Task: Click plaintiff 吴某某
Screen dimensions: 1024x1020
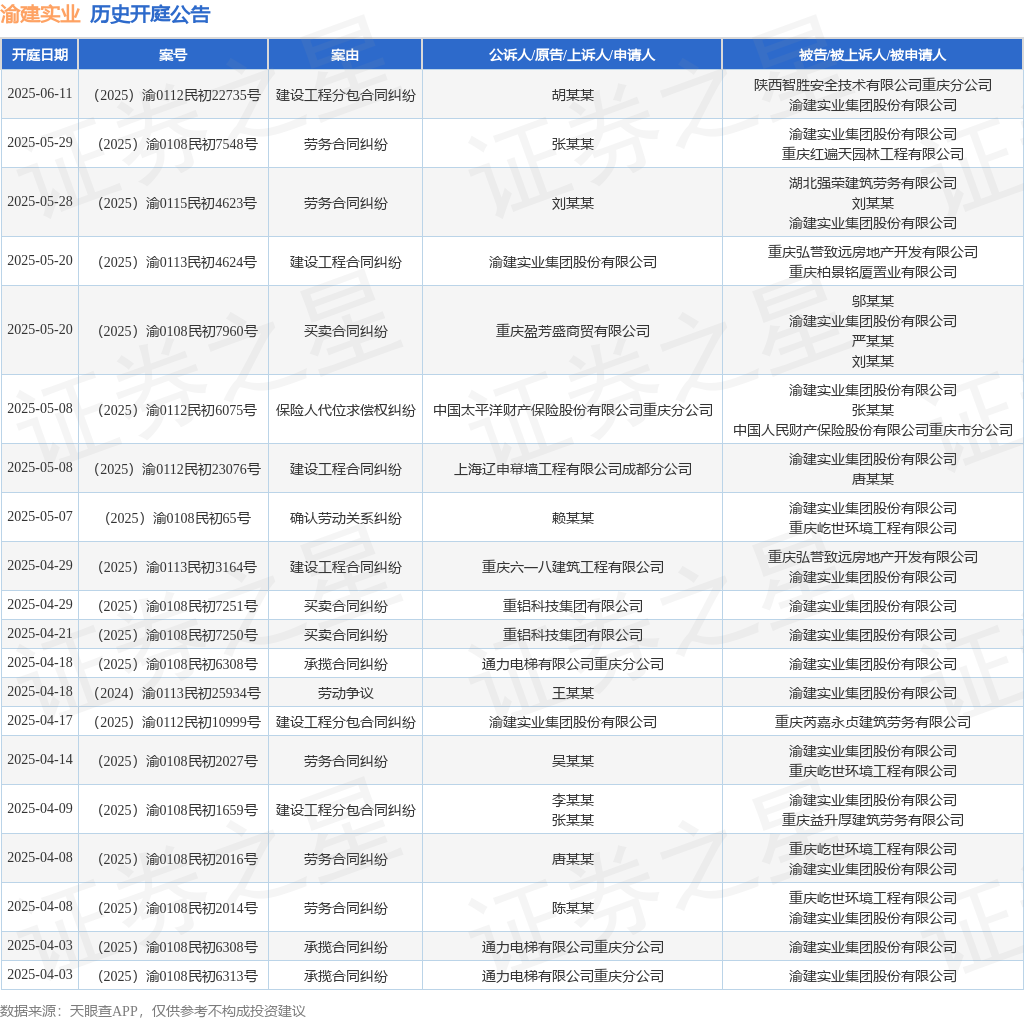Action: tap(573, 761)
